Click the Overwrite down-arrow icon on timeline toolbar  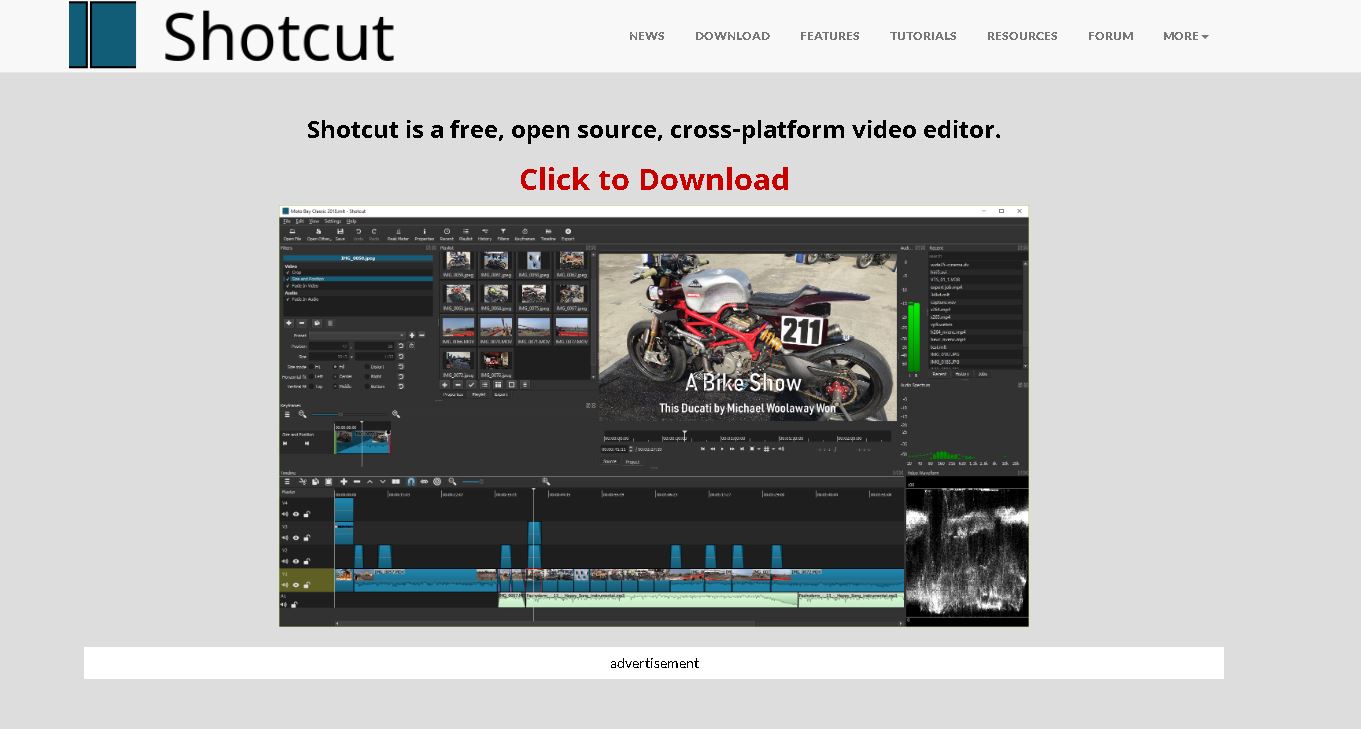click(382, 481)
